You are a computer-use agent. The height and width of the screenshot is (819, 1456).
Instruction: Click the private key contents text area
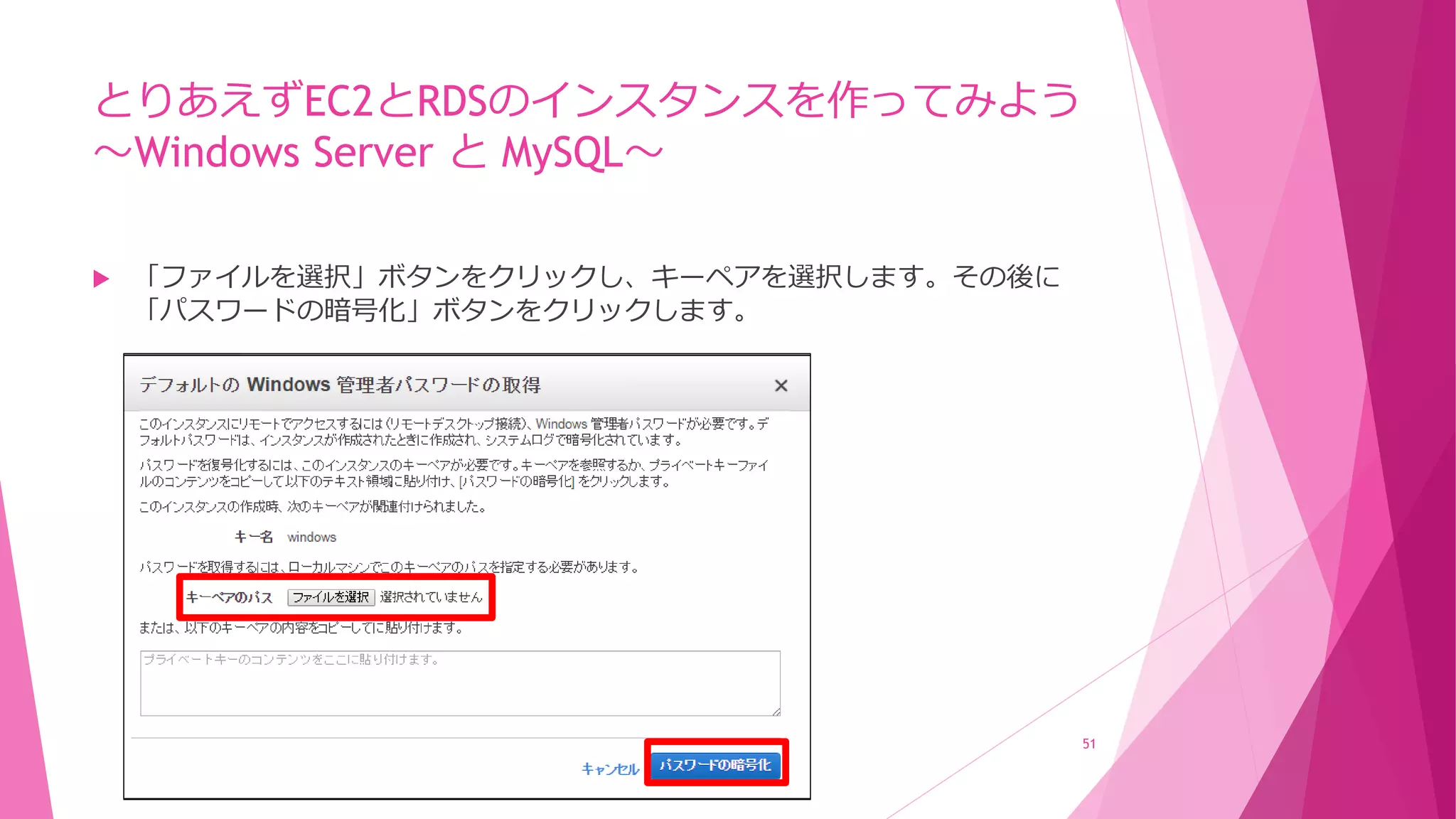click(x=460, y=683)
